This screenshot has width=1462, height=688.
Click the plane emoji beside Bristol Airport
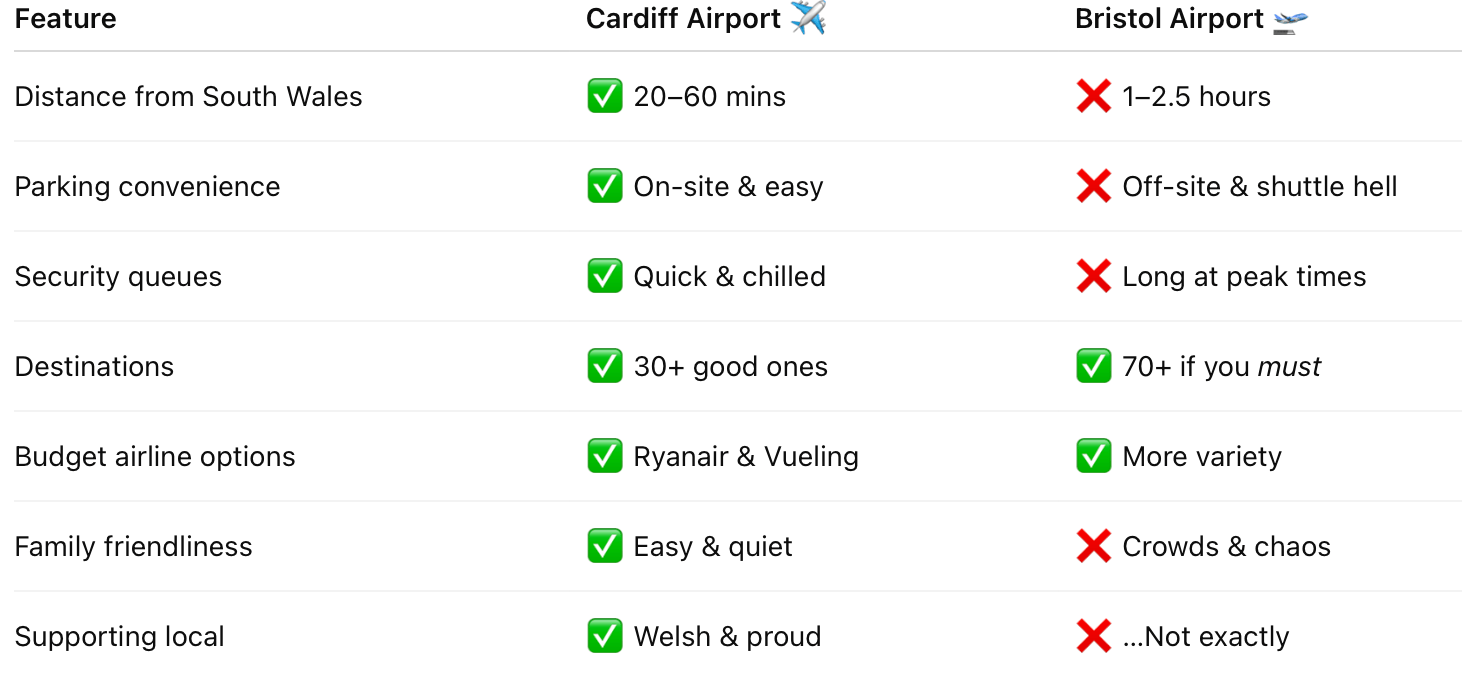pyautogui.click(x=1291, y=19)
